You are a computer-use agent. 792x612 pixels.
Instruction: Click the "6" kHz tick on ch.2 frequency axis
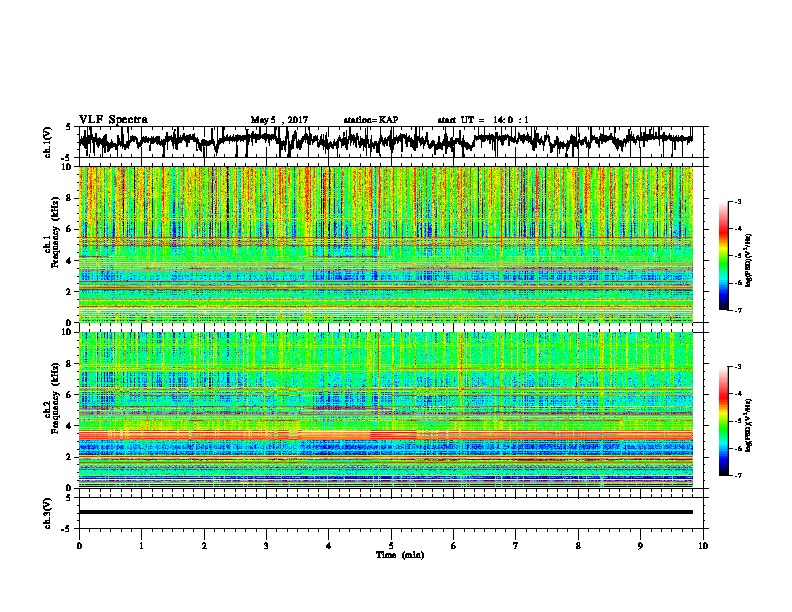click(69, 395)
